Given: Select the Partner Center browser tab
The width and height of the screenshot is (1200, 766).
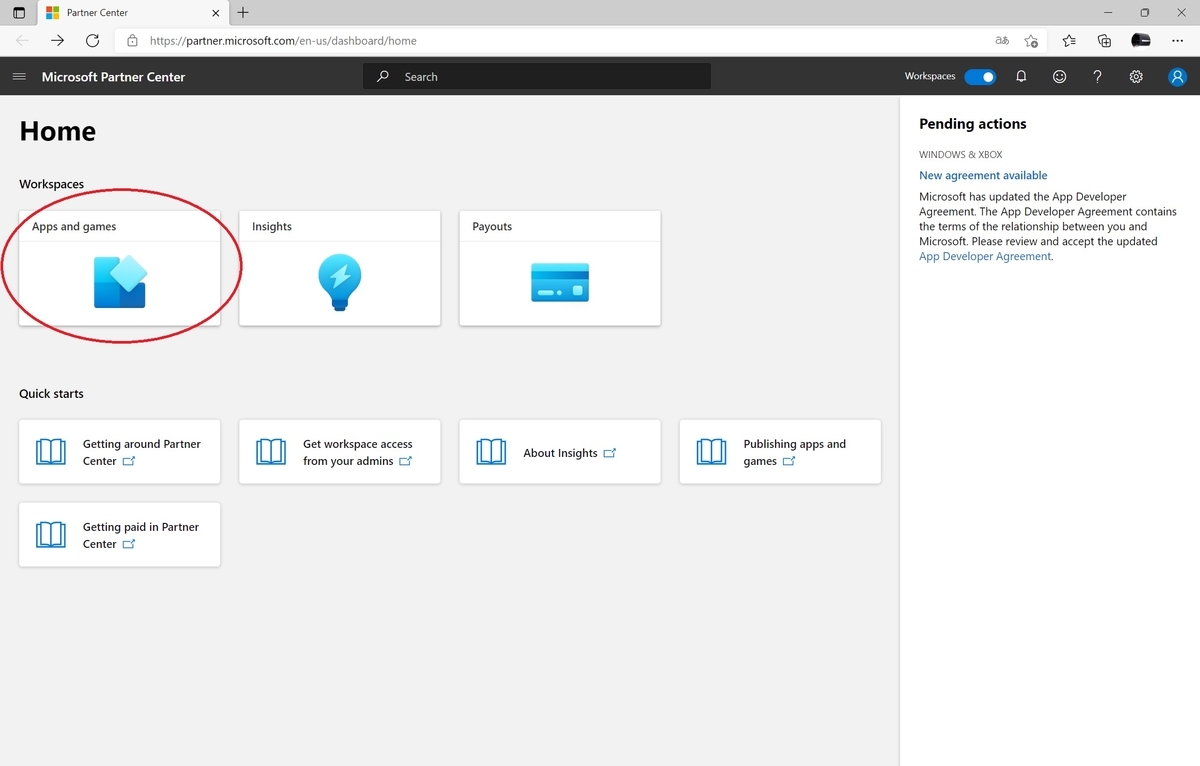Looking at the screenshot, I should pos(133,13).
